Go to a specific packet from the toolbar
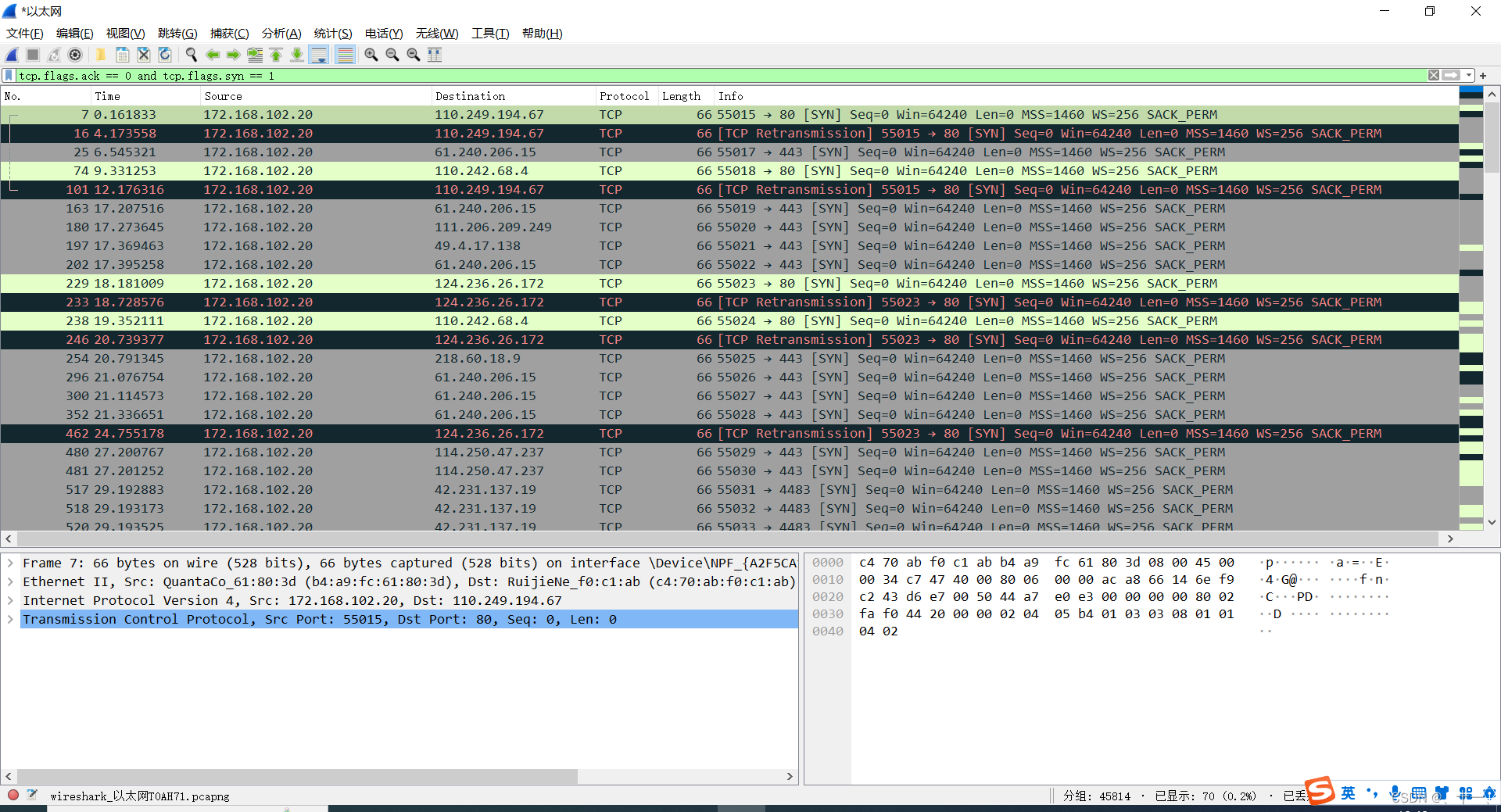1501x812 pixels. 255,55
